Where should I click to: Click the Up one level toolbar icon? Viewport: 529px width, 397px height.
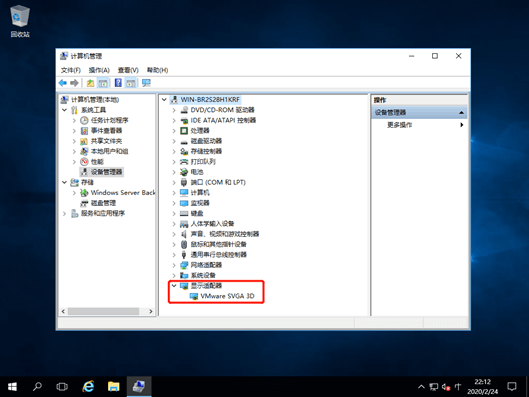click(x=90, y=83)
